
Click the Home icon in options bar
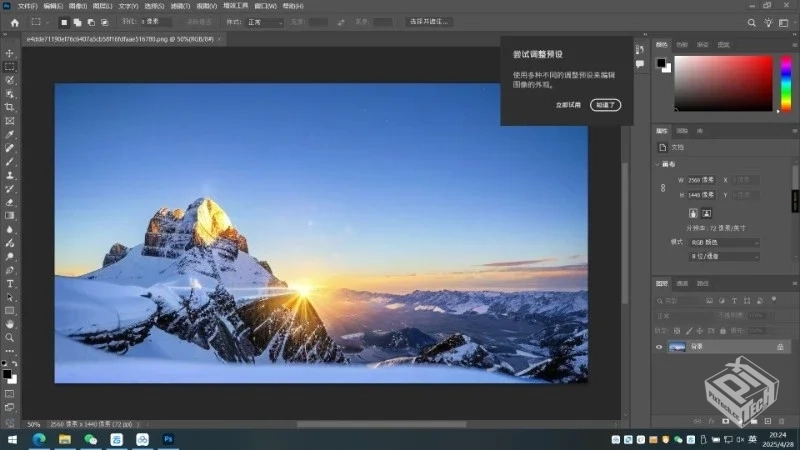click(x=14, y=21)
